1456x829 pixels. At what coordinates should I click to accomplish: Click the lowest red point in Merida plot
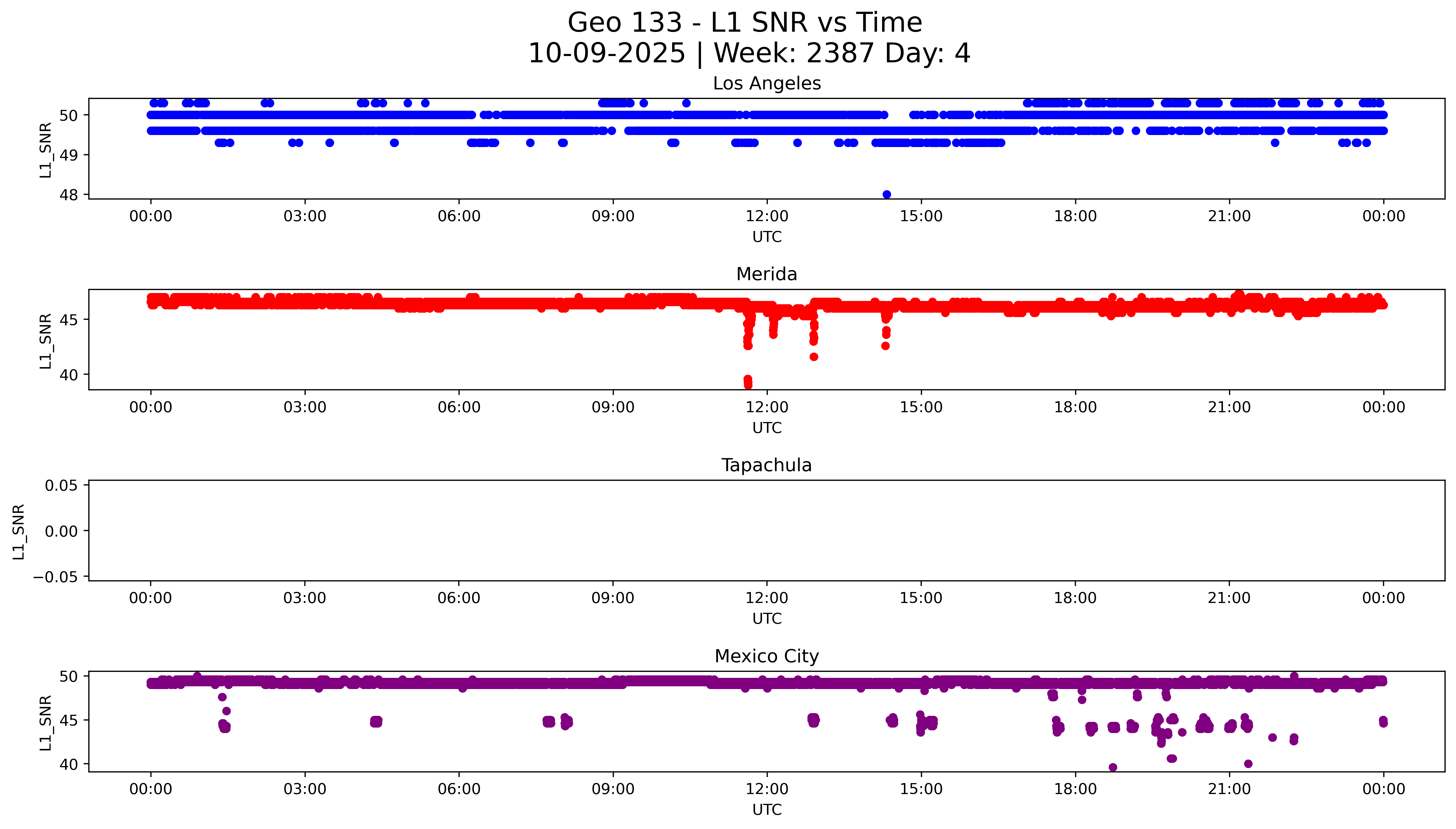point(748,385)
